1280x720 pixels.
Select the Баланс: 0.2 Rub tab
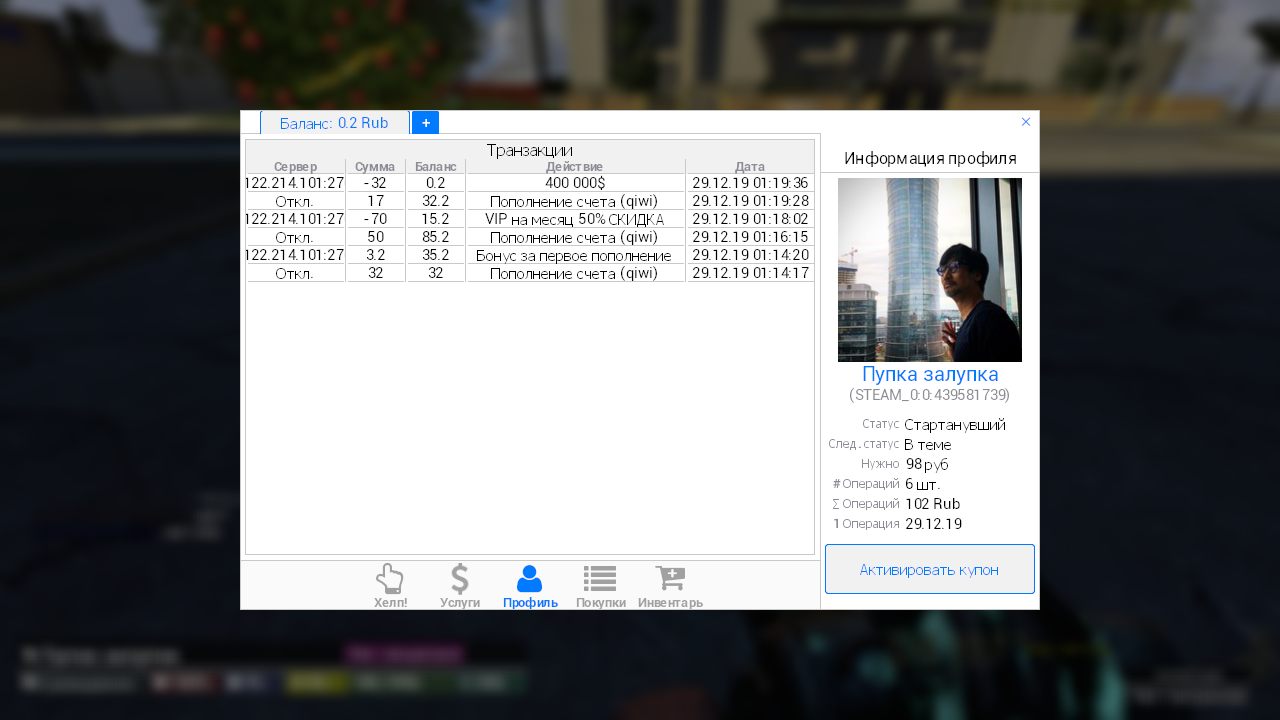pyautogui.click(x=334, y=123)
